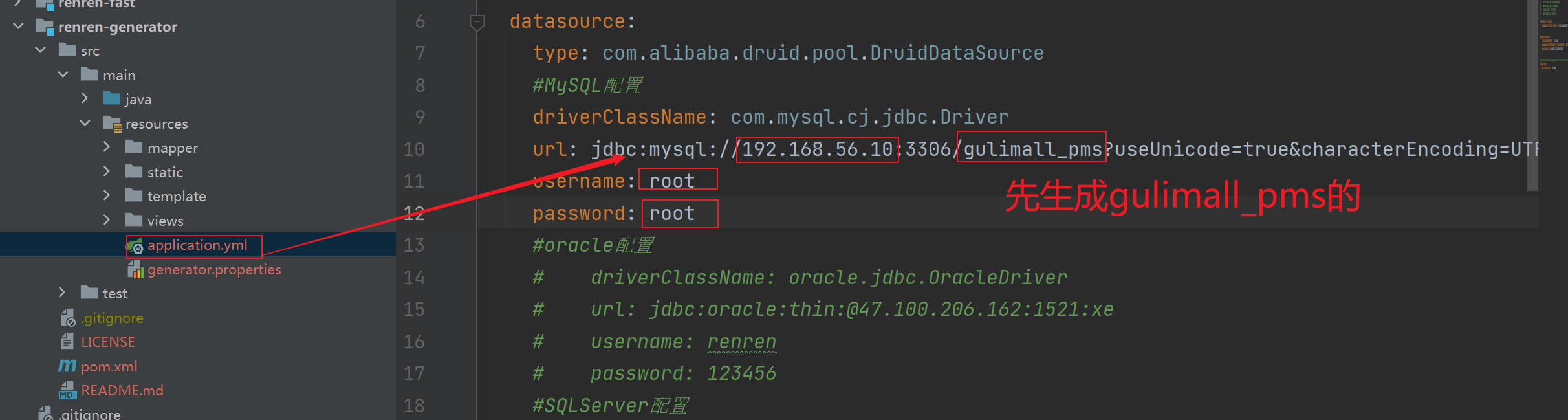Select the mapper folder name
This screenshot has width=1568, height=420.
(x=173, y=148)
